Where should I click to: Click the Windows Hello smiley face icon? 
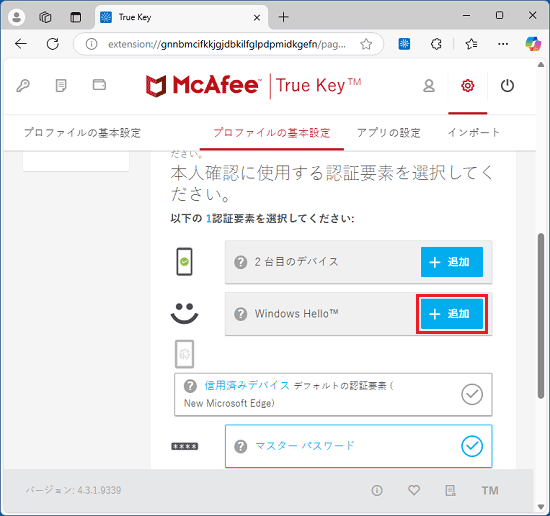[185, 313]
